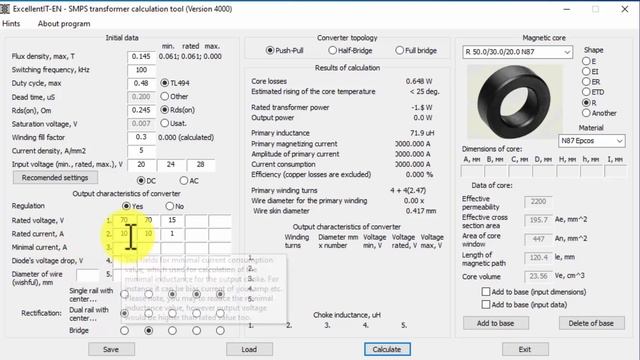Select Bridge rectification for first output

point(124,330)
